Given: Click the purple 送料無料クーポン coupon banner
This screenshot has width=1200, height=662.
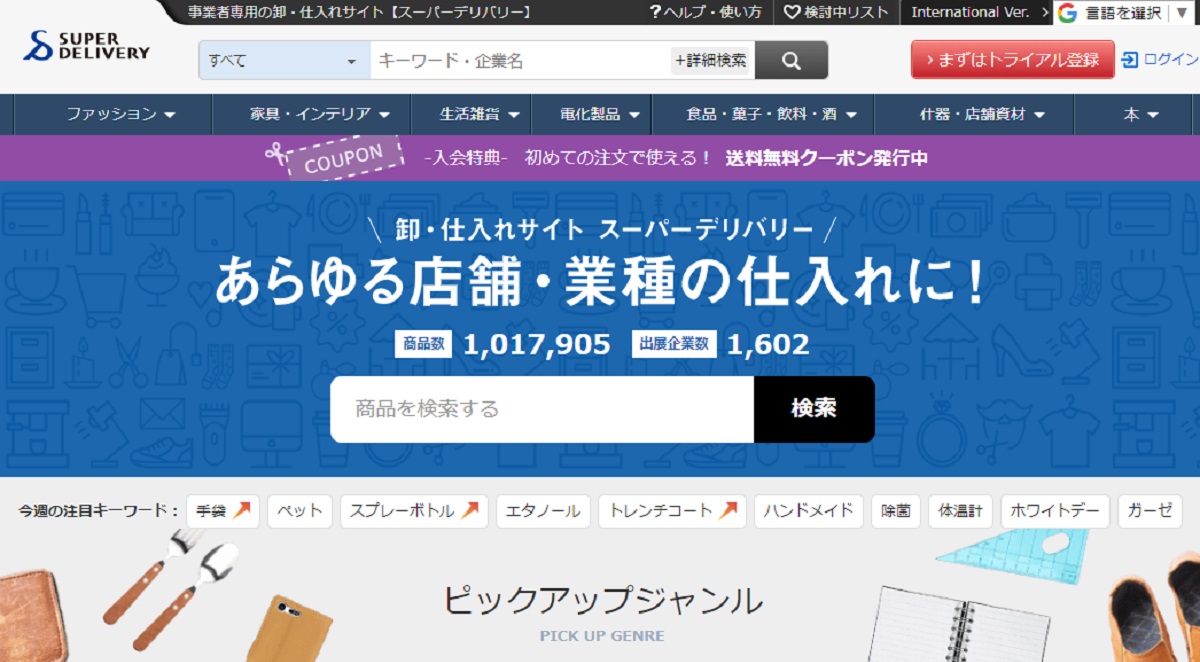Looking at the screenshot, I should click(600, 157).
